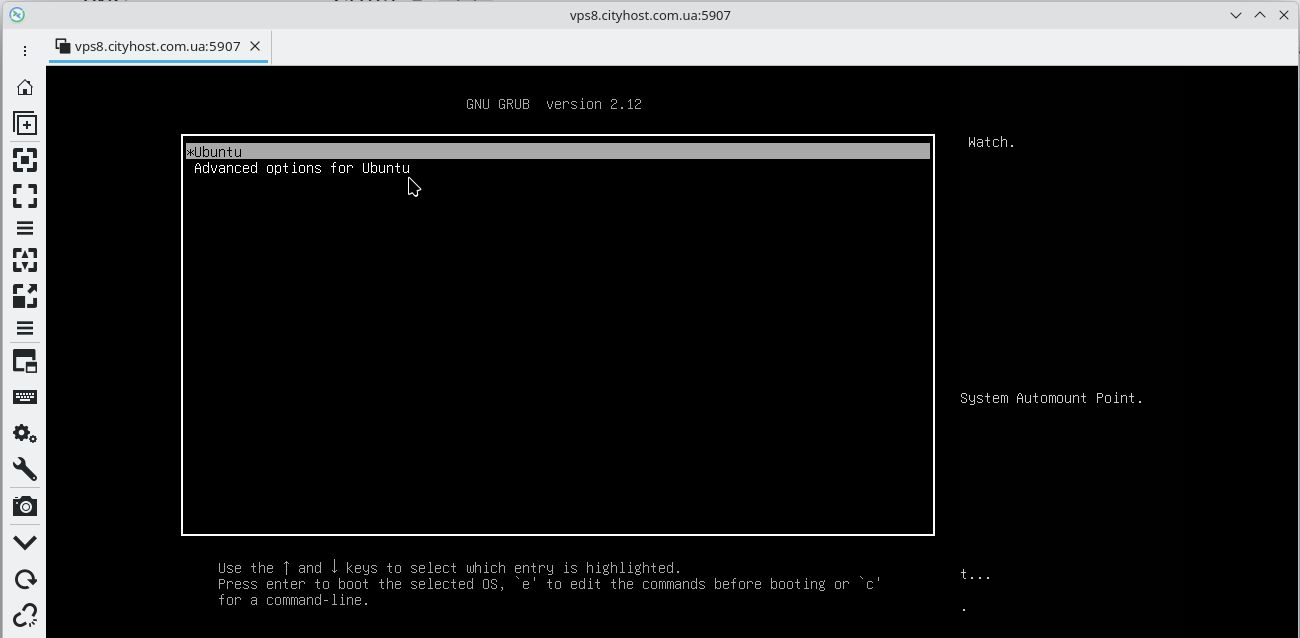1300x638 pixels.
Task: Close the vps8.cityhost.com.ua:5907 tab
Action: click(x=255, y=46)
